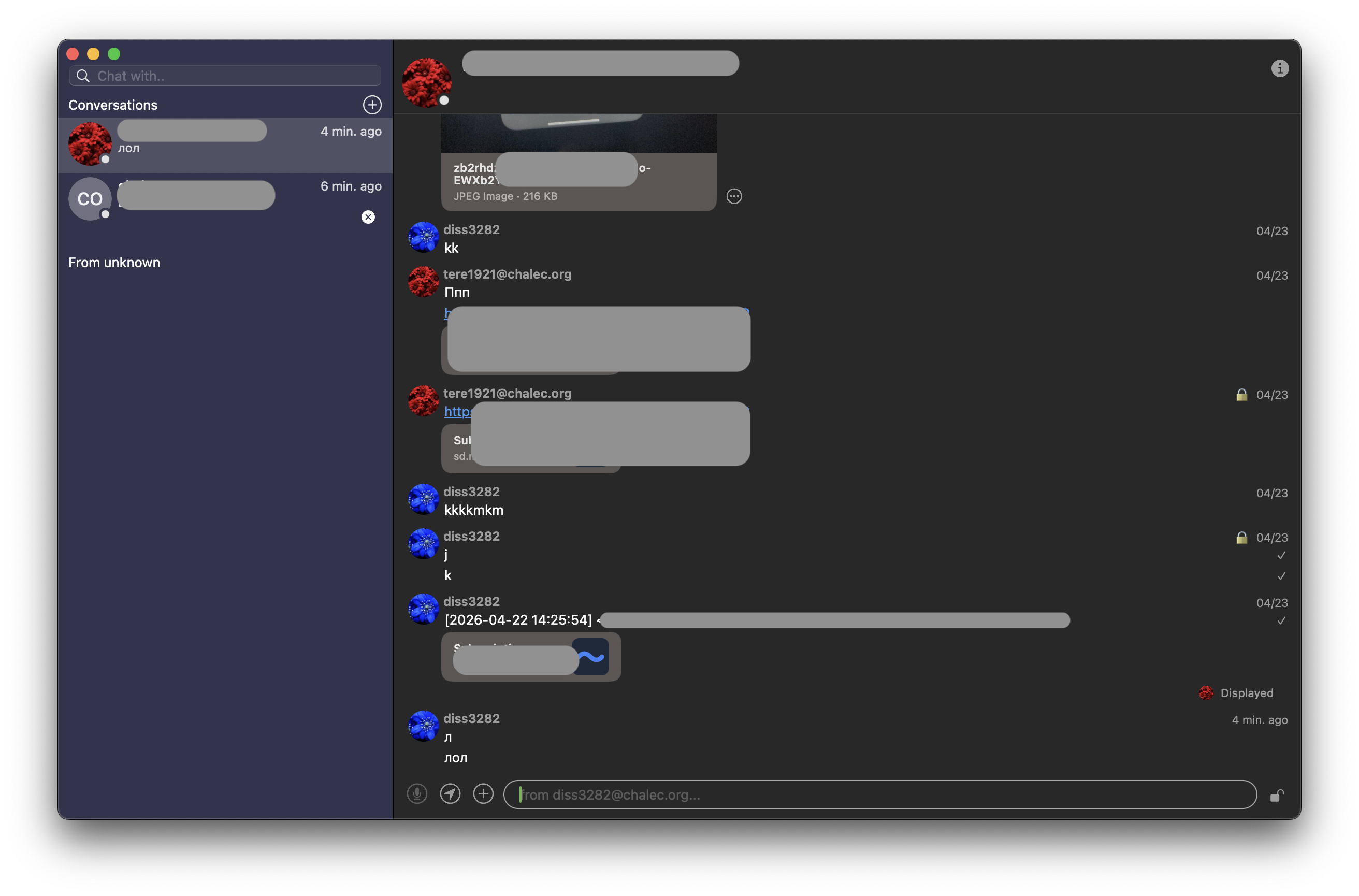
Task: Record a voice message with the microphone icon
Action: coord(417,794)
